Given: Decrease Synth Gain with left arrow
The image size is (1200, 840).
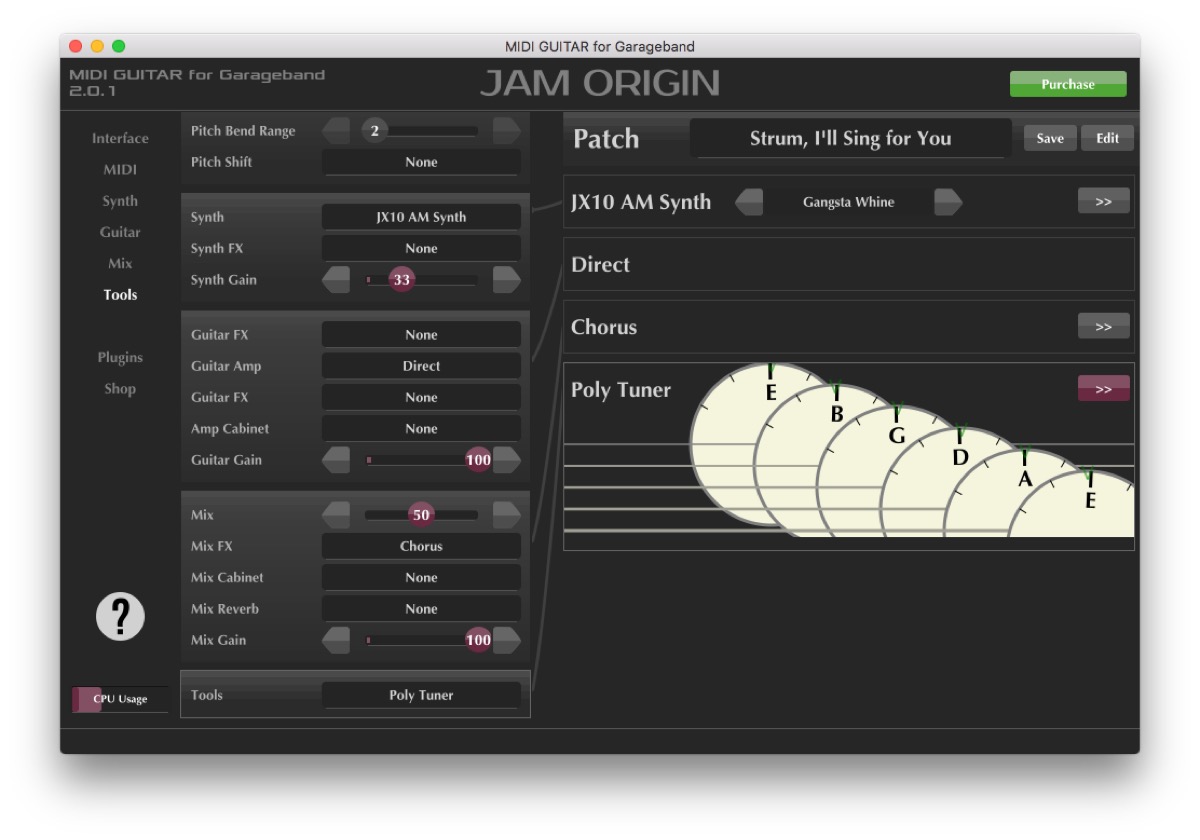Looking at the screenshot, I should (x=337, y=280).
